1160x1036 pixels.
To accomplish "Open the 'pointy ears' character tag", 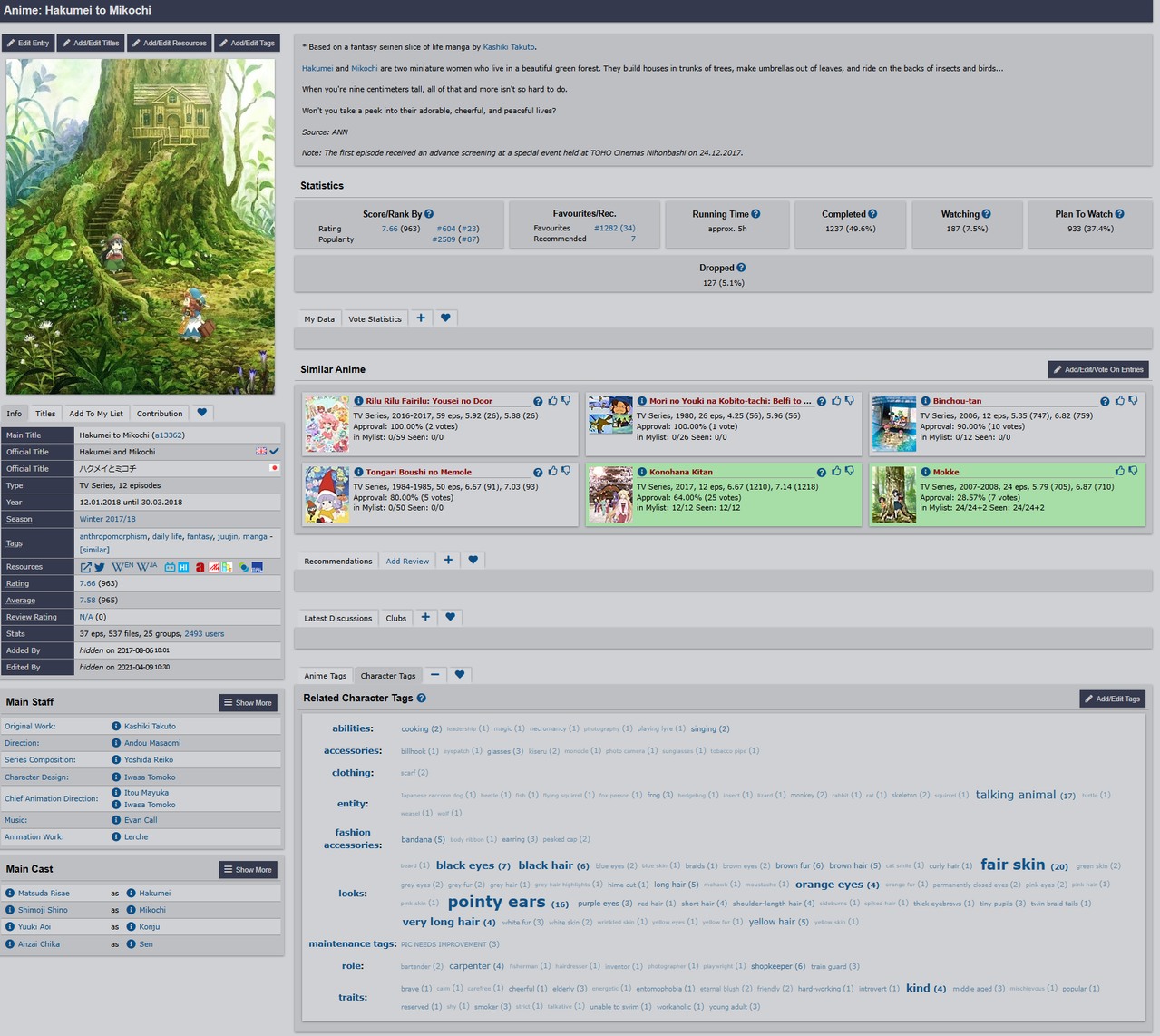I will [x=496, y=902].
